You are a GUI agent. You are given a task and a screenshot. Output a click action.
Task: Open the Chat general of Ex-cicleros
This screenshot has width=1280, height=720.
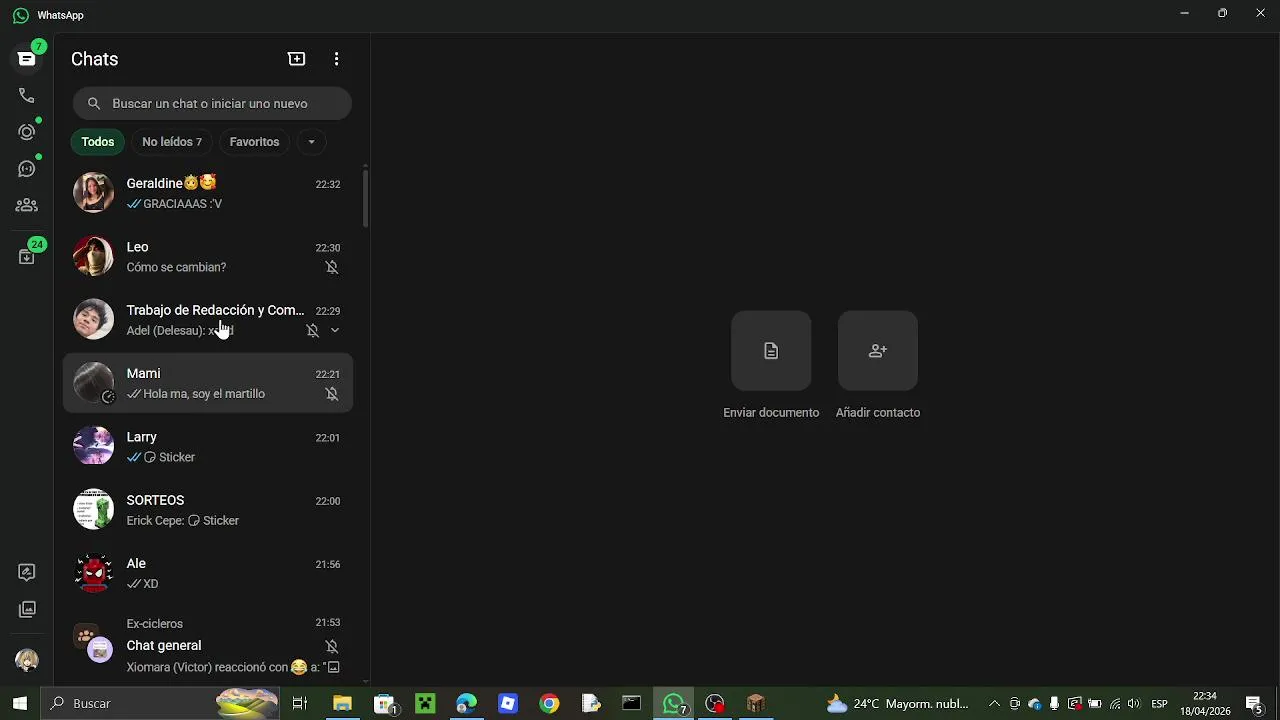pyautogui.click(x=208, y=646)
